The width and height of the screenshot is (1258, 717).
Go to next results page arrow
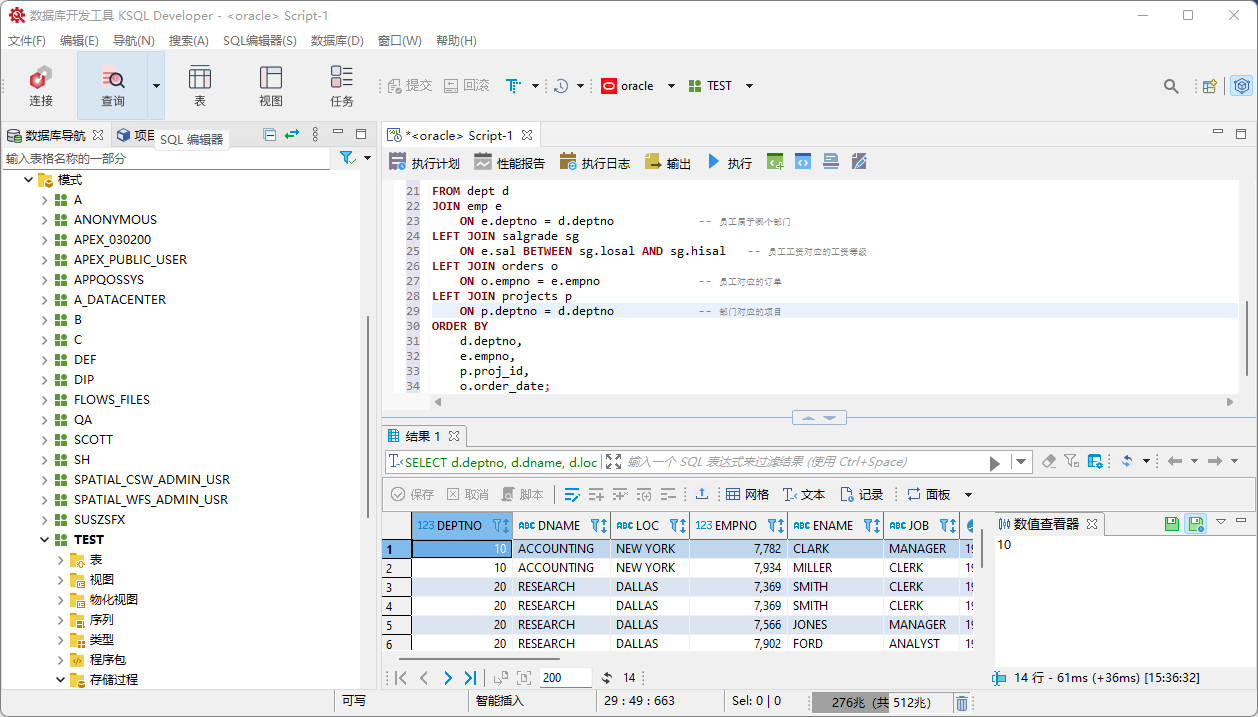coord(447,678)
